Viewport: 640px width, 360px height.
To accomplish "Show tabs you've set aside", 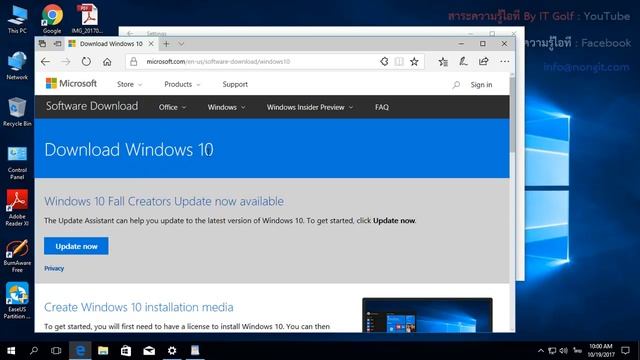I will [42, 44].
